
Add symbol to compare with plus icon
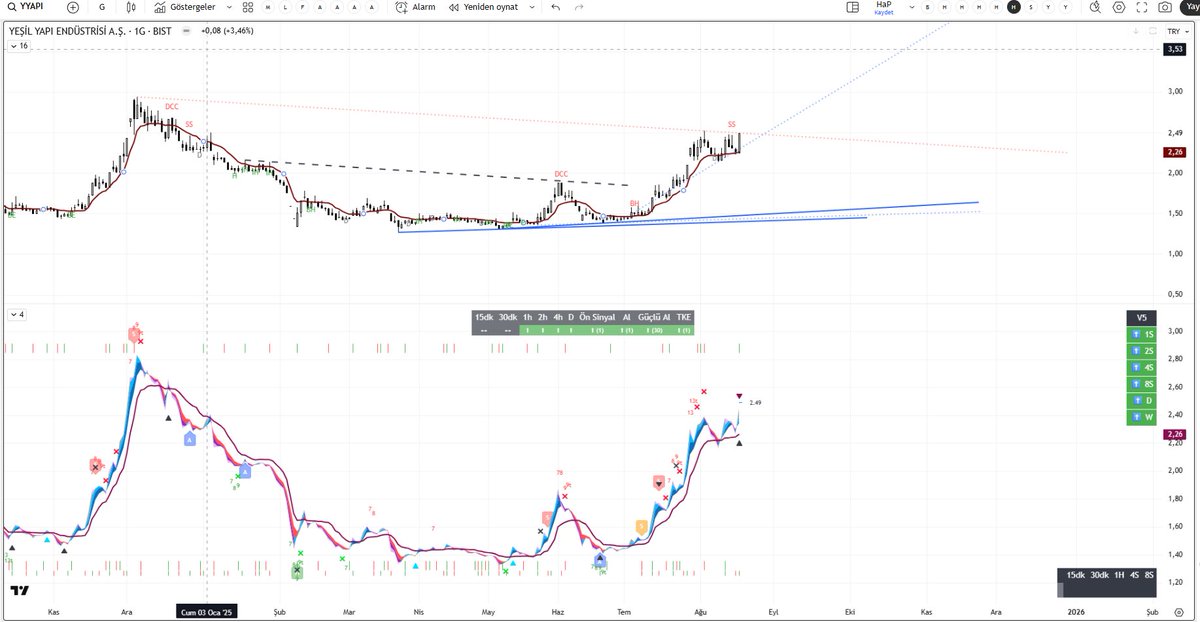pos(73,7)
